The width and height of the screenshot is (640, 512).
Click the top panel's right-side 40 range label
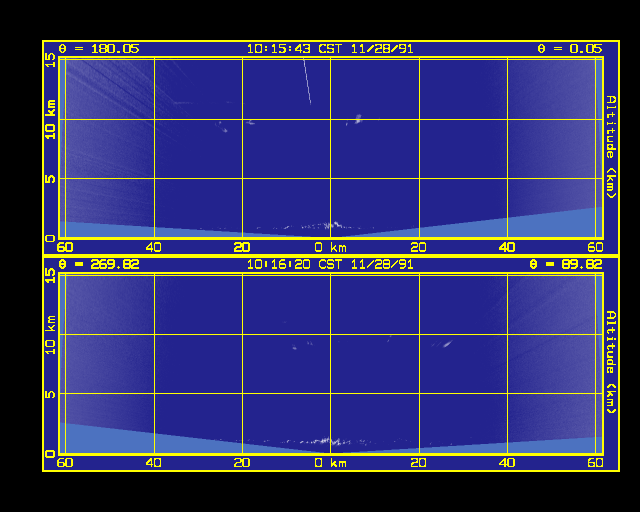(x=507, y=247)
